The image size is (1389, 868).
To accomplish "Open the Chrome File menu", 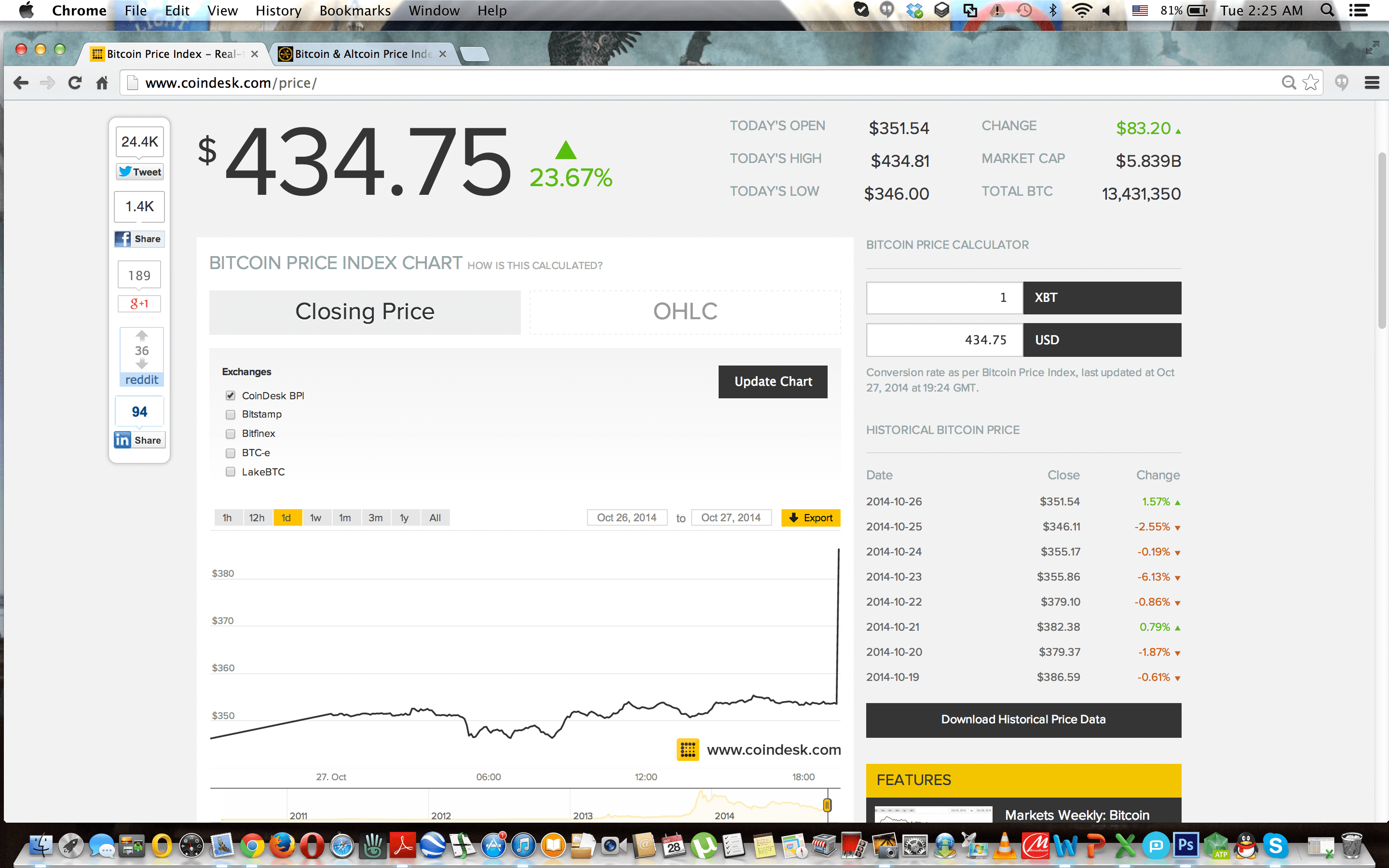I will (x=136, y=10).
